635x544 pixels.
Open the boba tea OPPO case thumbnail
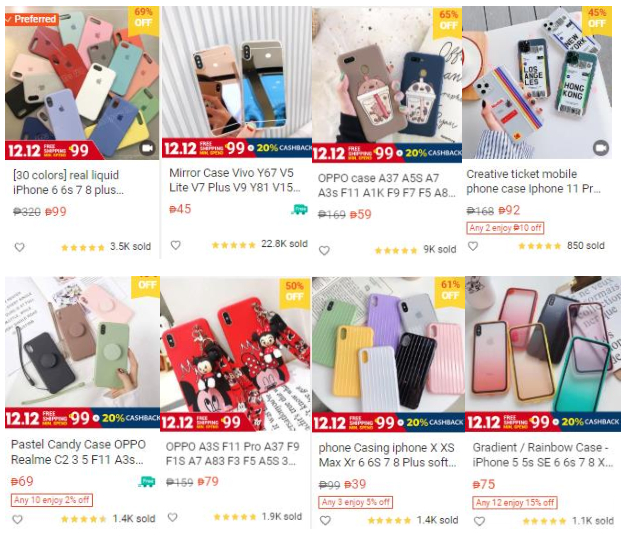pos(387,85)
